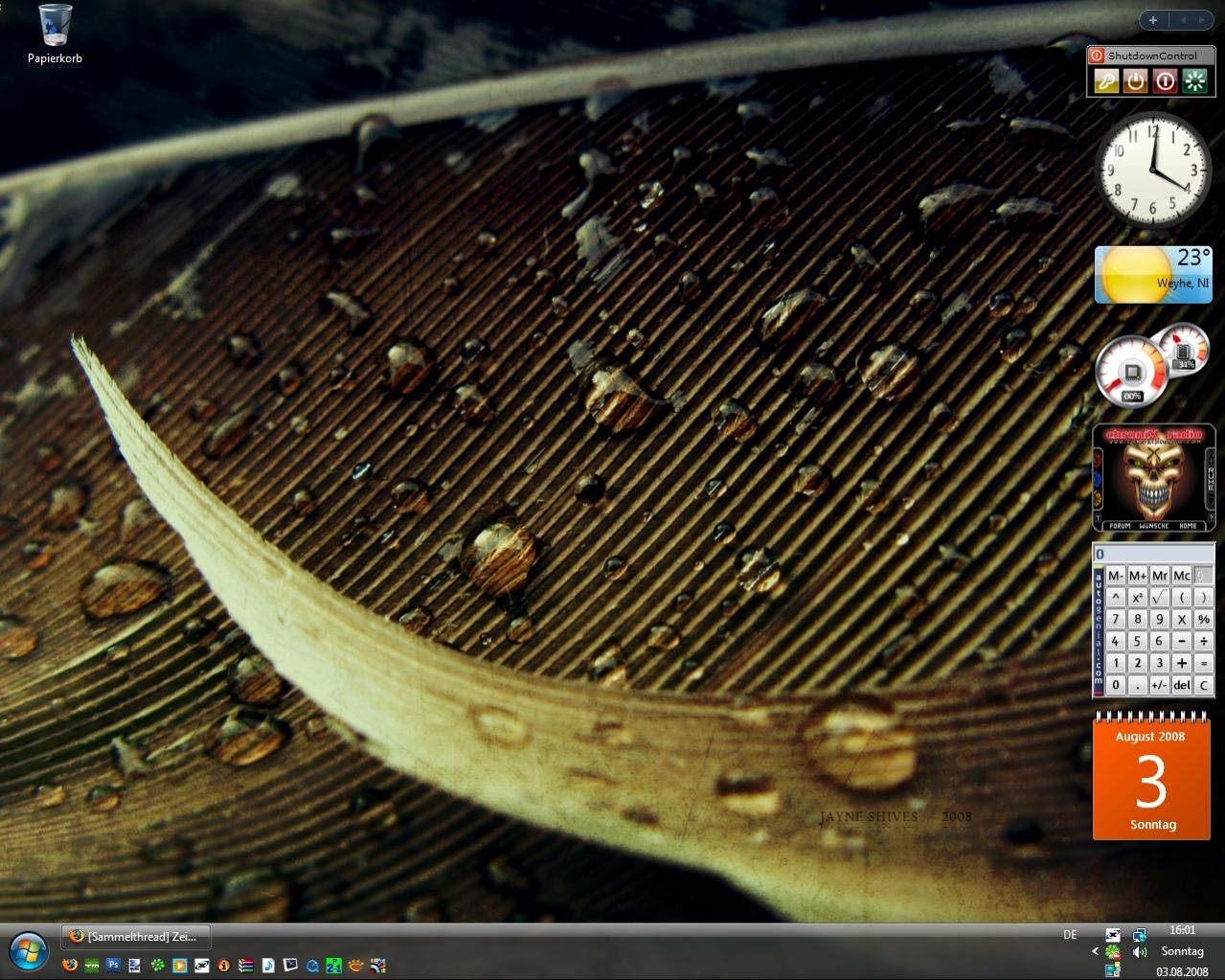The height and width of the screenshot is (980, 1225).
Task: Open the orange info icon in quick launch
Action: 223,965
